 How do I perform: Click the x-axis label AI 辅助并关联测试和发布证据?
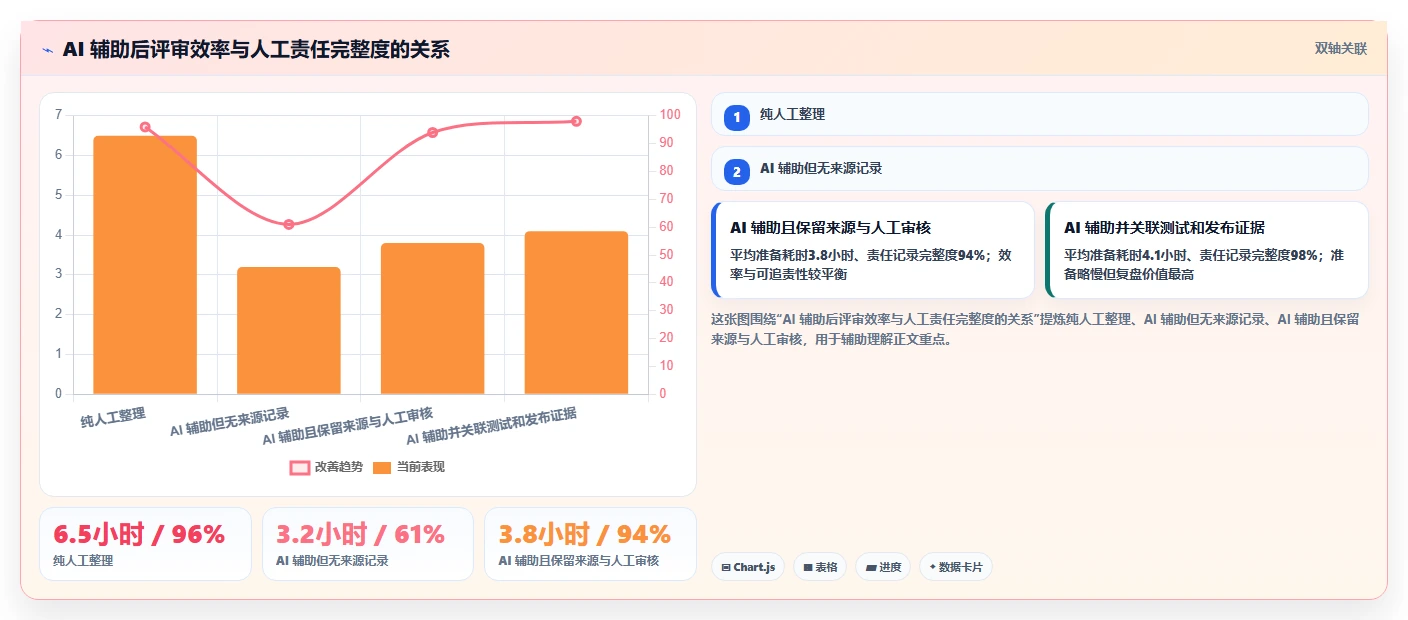(491, 426)
